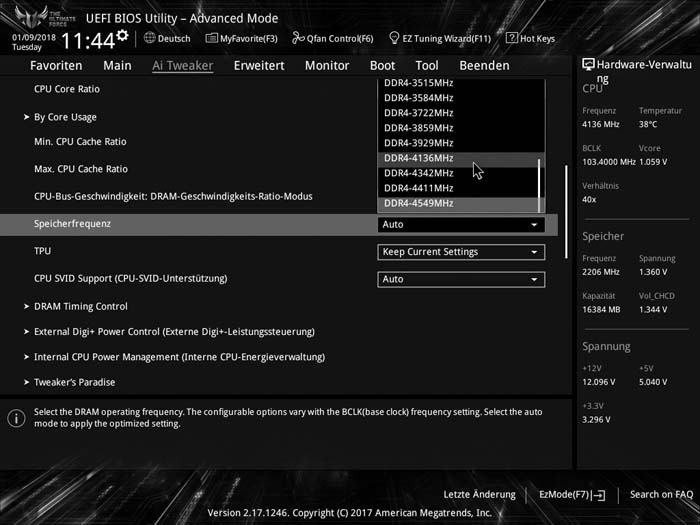
Task: Click the main settings list scrollbar
Action: [x=566, y=212]
